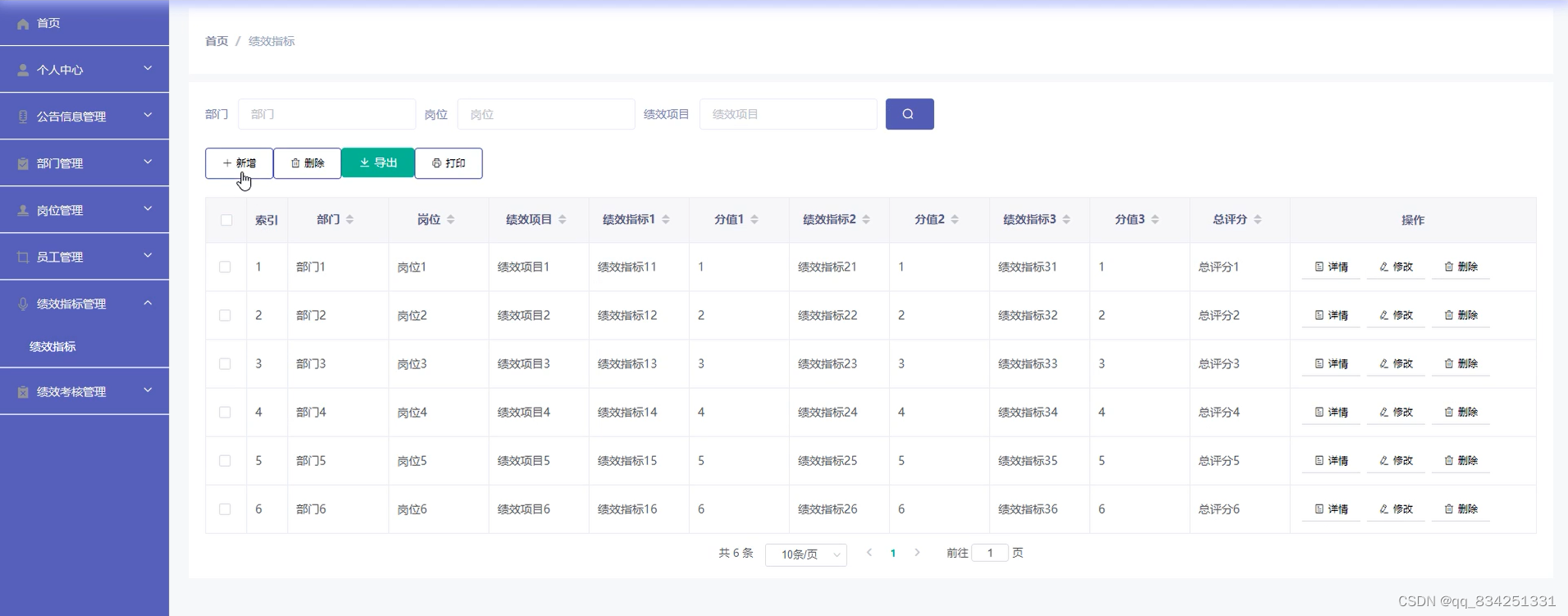Click the magnifier search button
Viewport: 1568px width, 616px height.
[909, 114]
